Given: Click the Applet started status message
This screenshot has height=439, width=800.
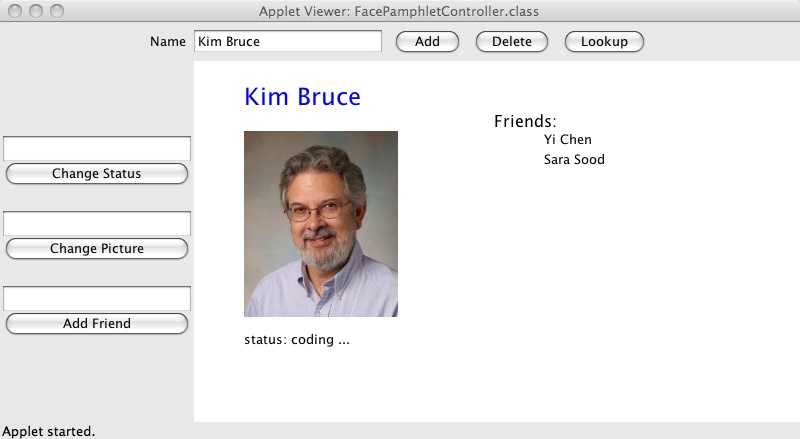Looking at the screenshot, I should click(49, 431).
